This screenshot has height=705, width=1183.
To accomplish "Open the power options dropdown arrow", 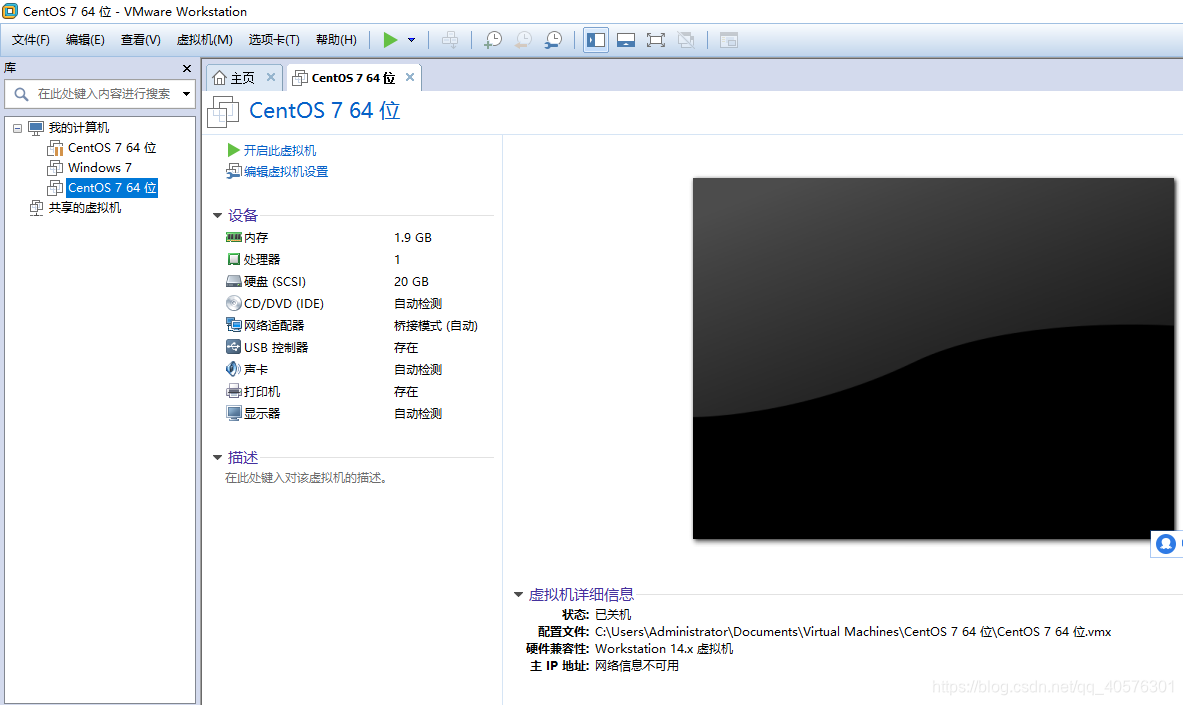I will (411, 40).
